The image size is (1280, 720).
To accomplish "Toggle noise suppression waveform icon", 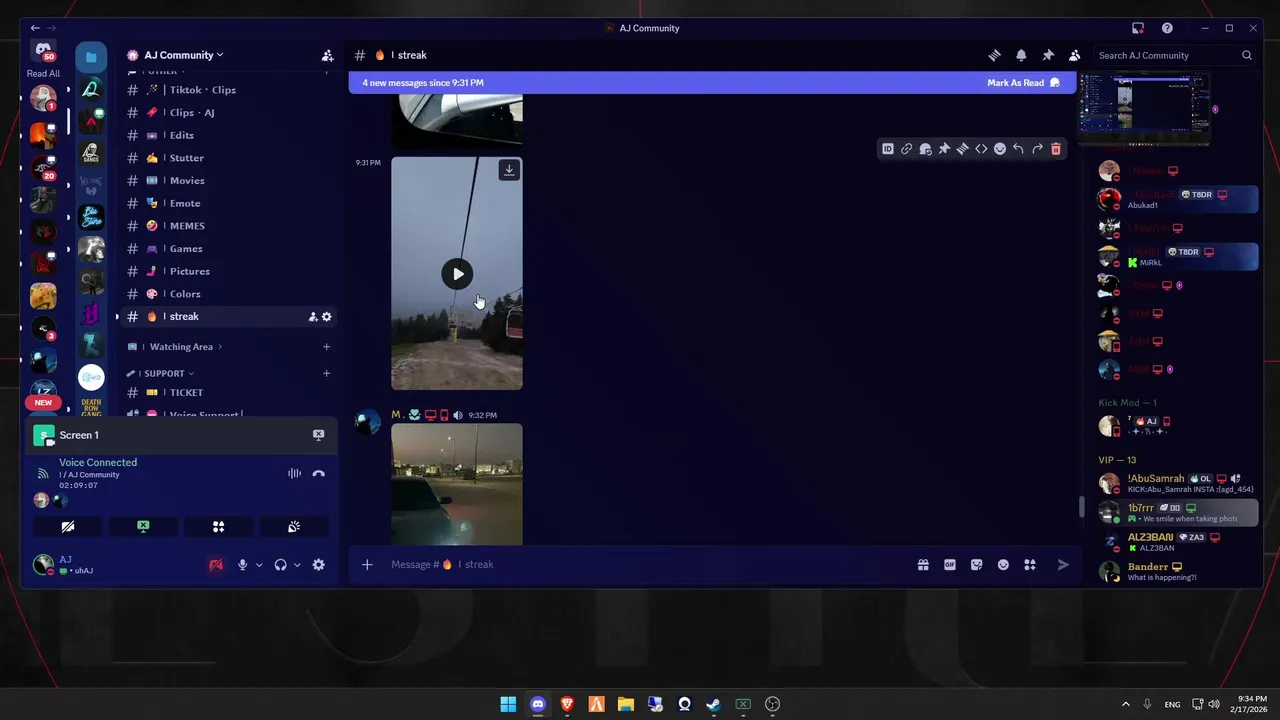I will [x=294, y=474].
